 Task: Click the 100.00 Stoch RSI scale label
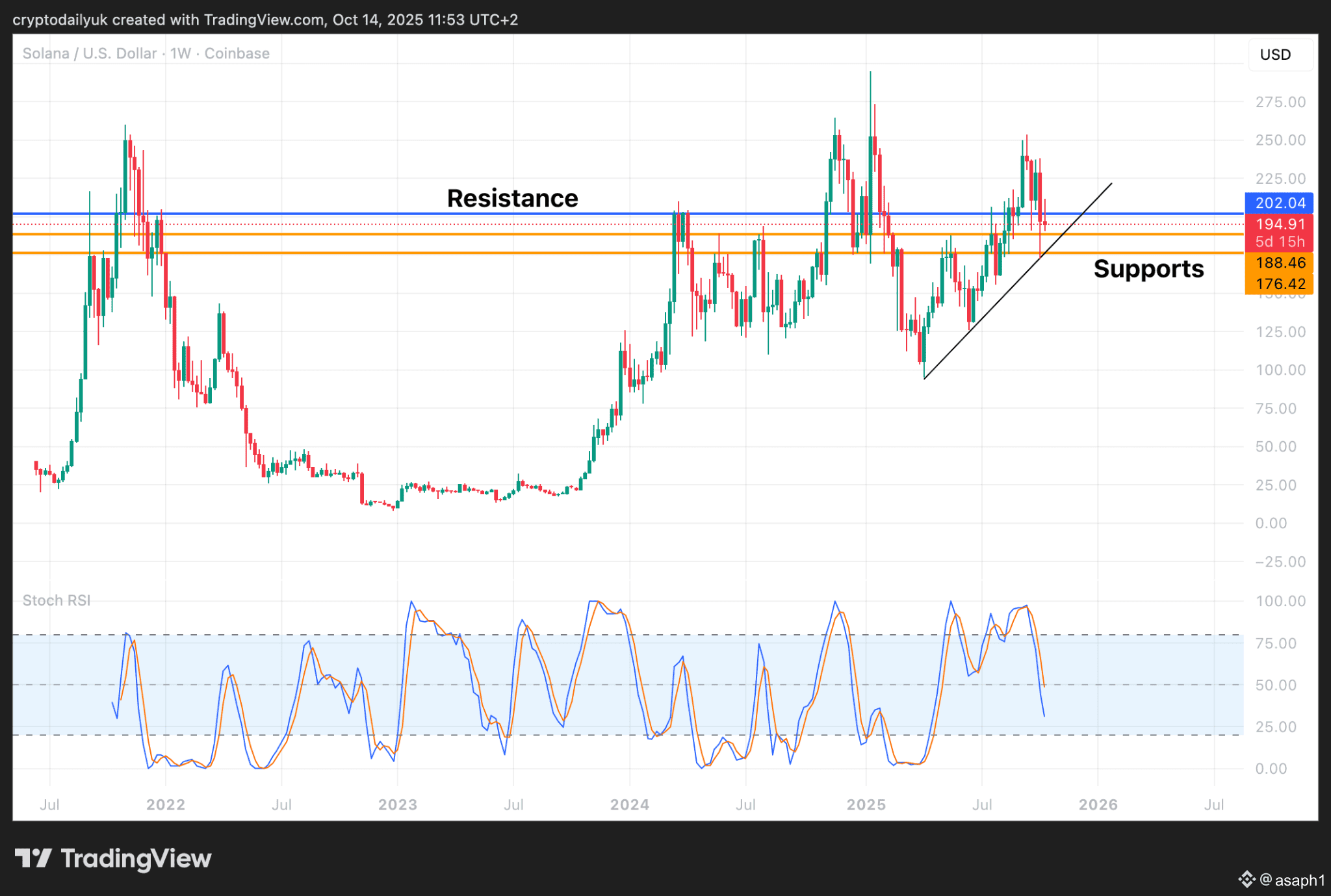1280,601
